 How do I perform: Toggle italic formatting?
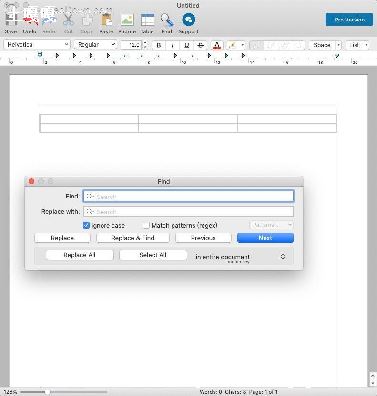172,45
